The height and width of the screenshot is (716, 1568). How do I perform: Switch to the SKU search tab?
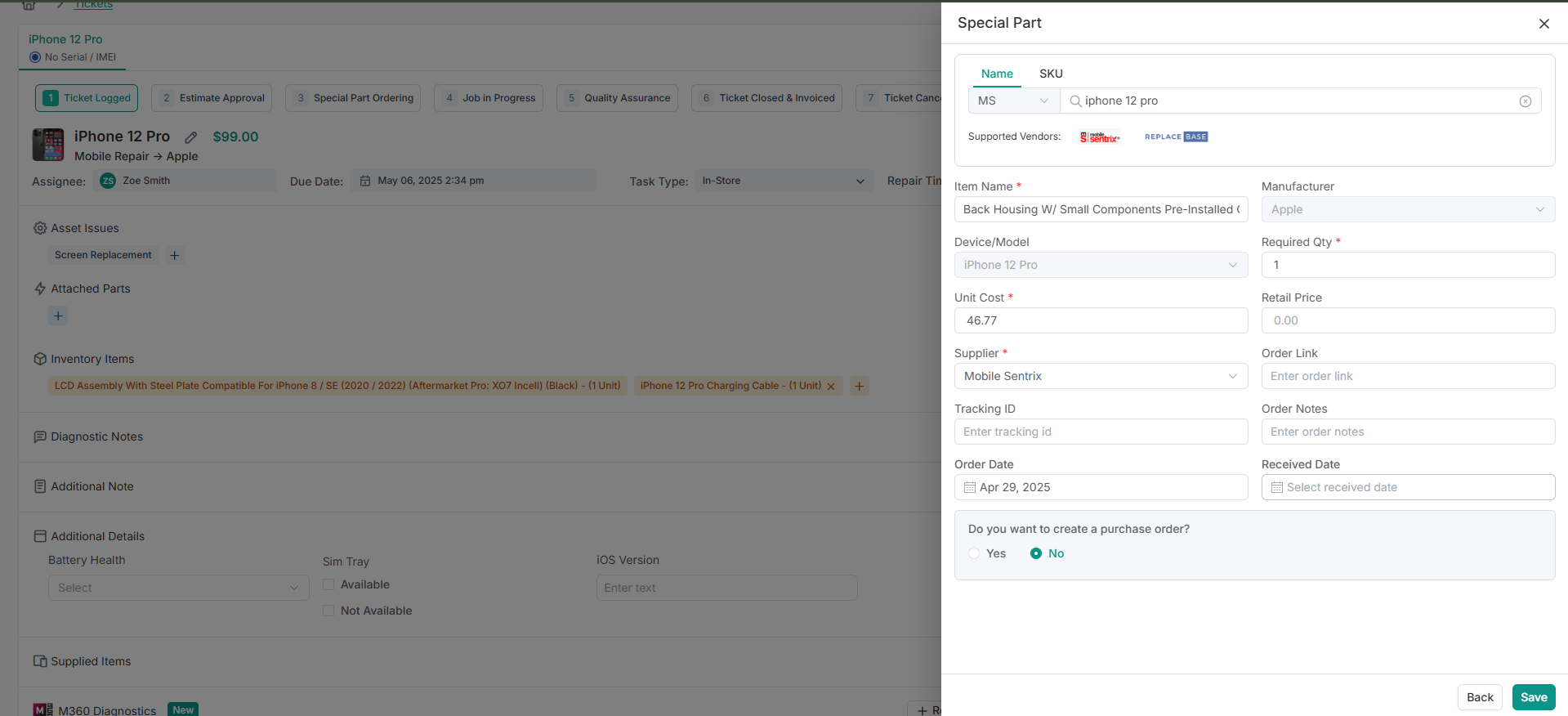(x=1051, y=74)
